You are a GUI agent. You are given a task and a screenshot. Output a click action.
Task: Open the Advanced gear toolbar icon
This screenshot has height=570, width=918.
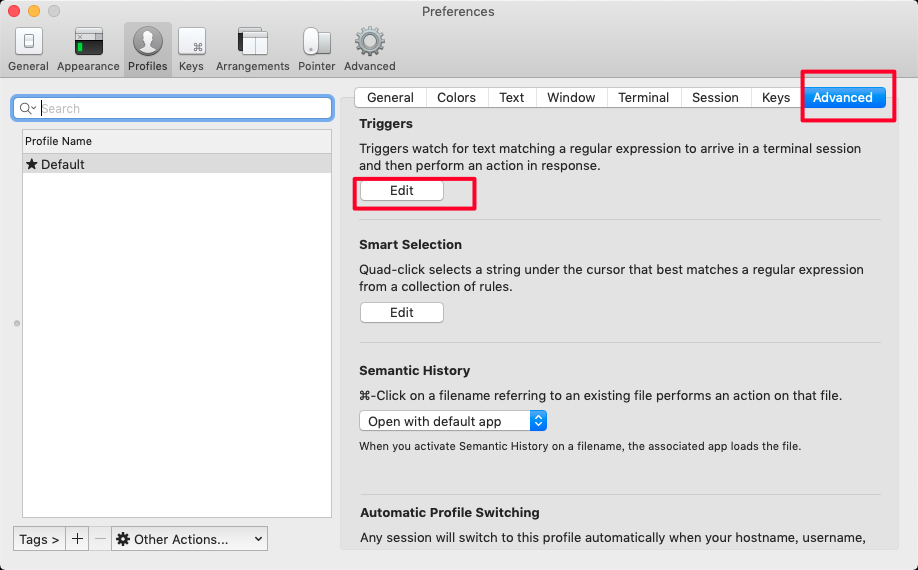(369, 50)
